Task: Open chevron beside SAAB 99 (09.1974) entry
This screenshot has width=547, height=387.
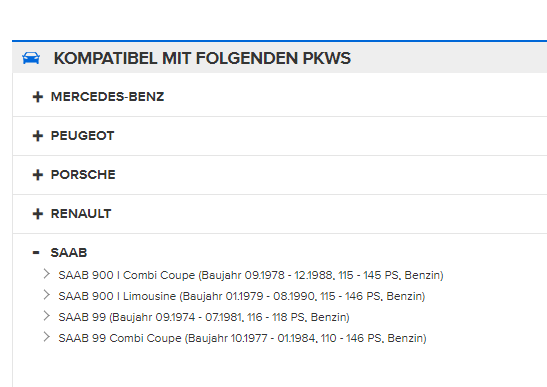Action: pos(46,316)
